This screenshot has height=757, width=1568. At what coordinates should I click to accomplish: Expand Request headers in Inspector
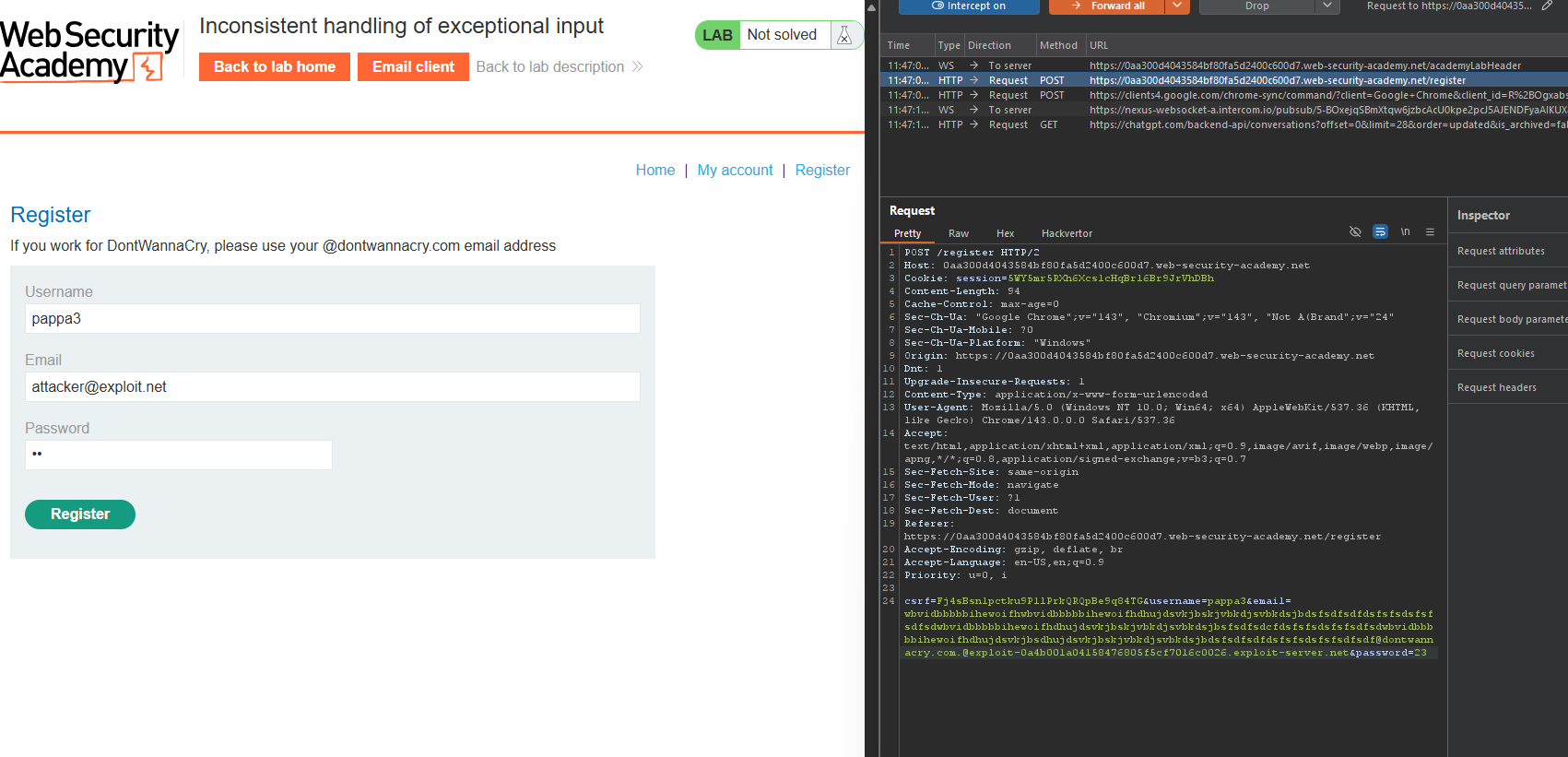(1507, 387)
